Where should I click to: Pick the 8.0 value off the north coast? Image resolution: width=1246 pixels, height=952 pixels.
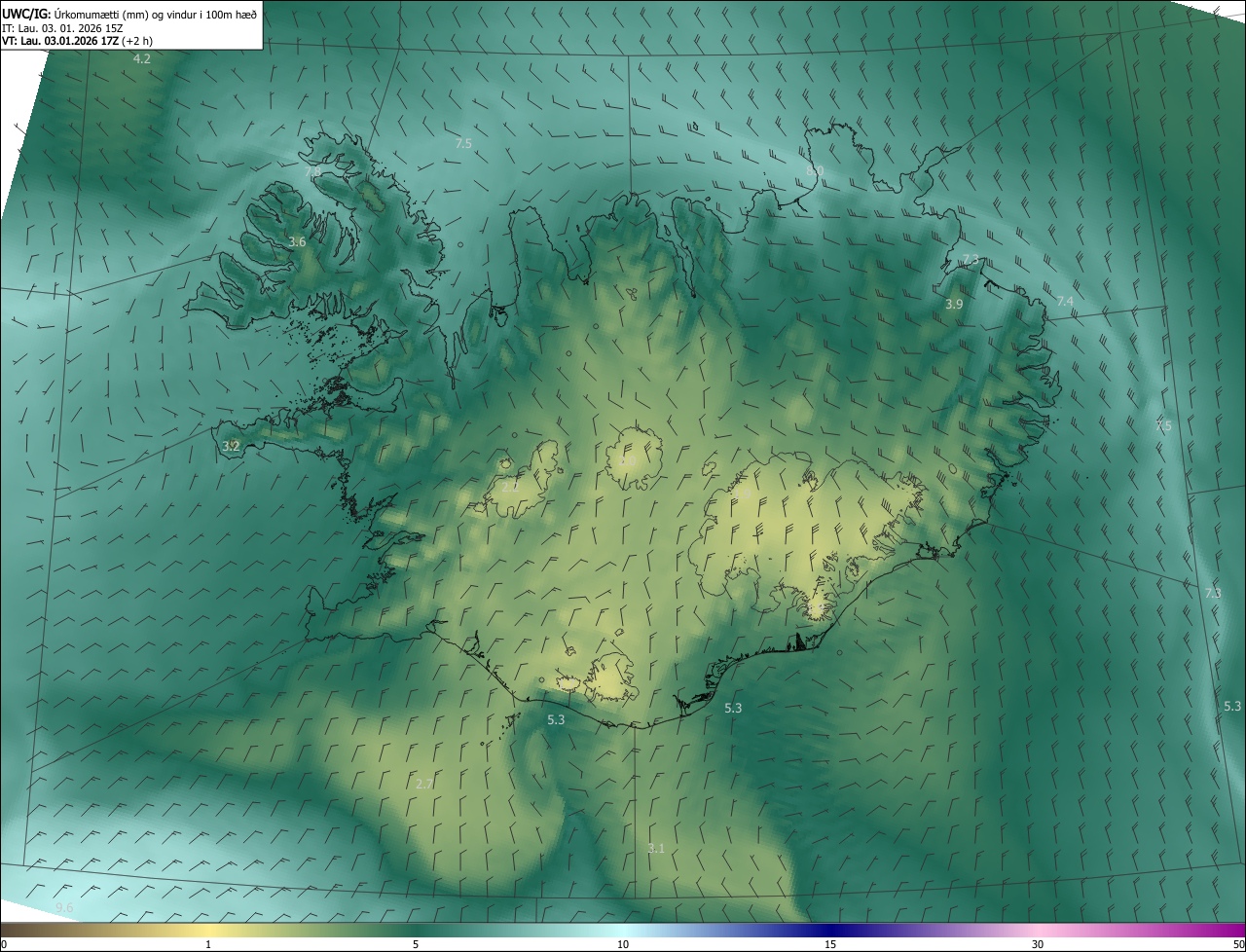tap(815, 171)
